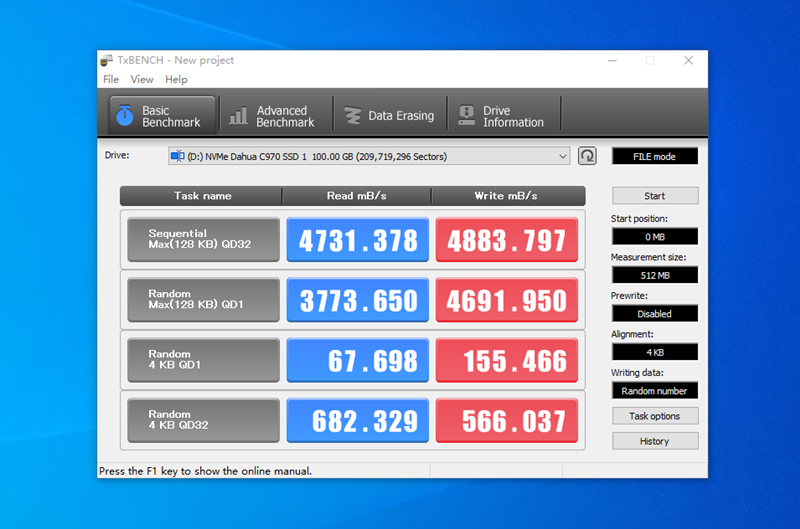The width and height of the screenshot is (800, 529).
Task: Change Start position 0 MB value
Action: pyautogui.click(x=655, y=237)
